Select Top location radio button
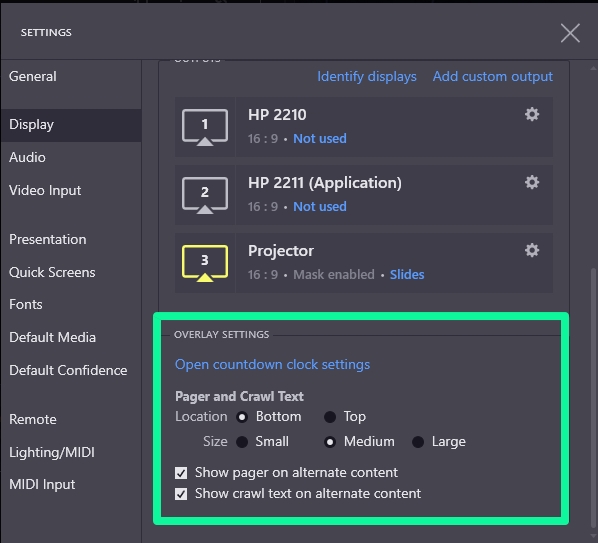This screenshot has height=543, width=598. coord(330,417)
